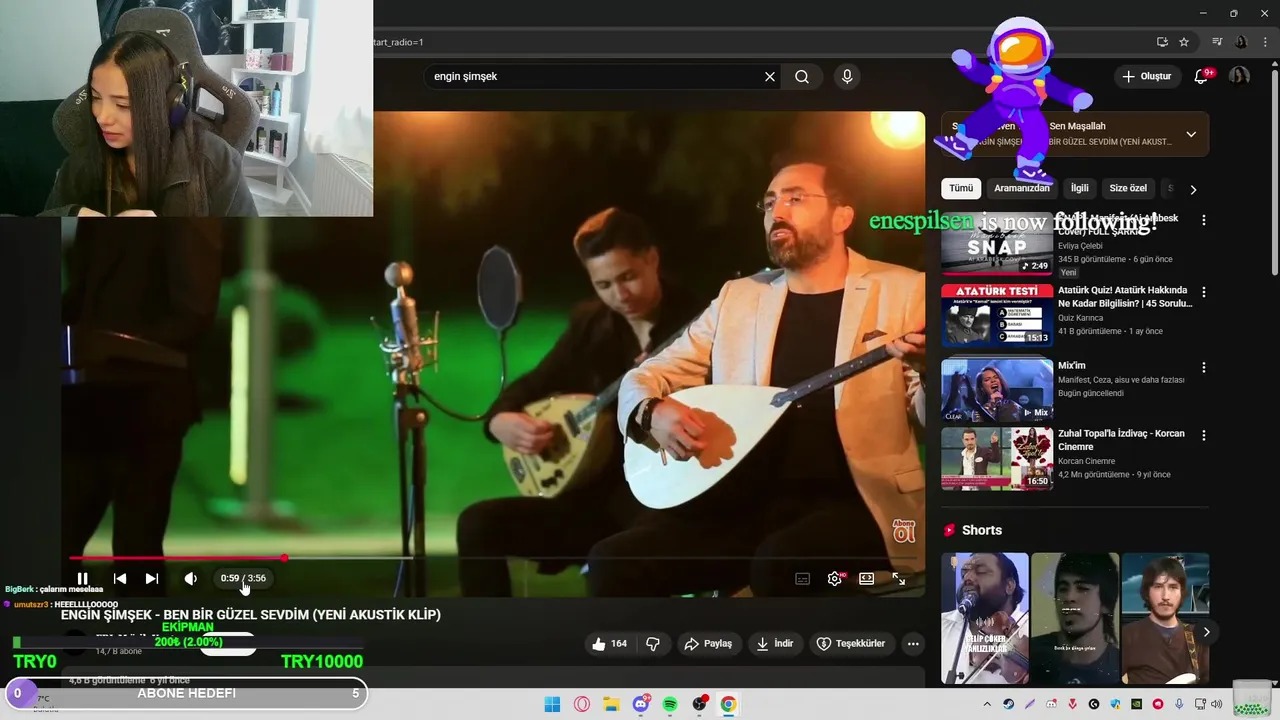The width and height of the screenshot is (1280, 720).
Task: Open Opera GX from the taskbar
Action: 582,704
